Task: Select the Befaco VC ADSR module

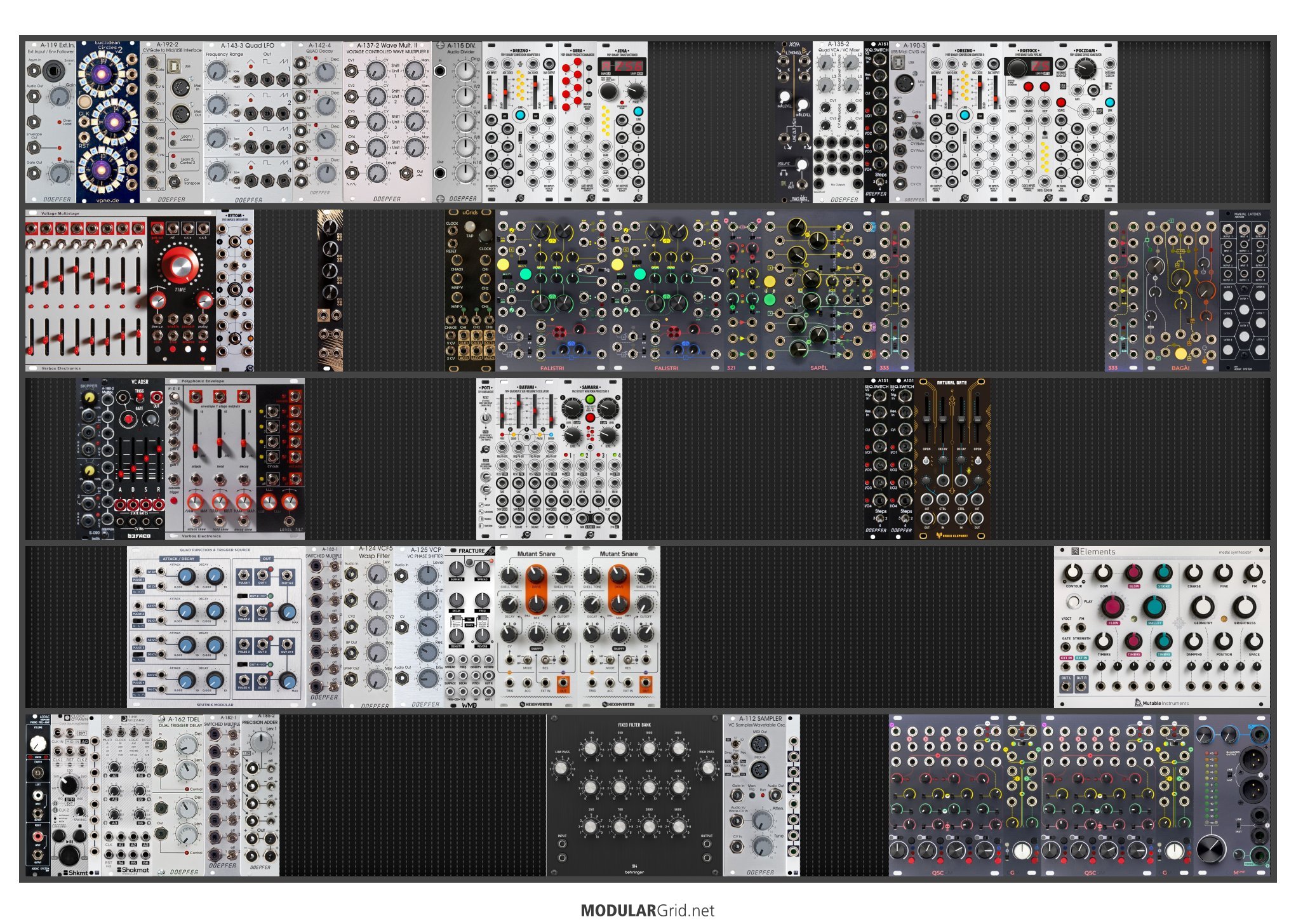Action: click(140, 459)
